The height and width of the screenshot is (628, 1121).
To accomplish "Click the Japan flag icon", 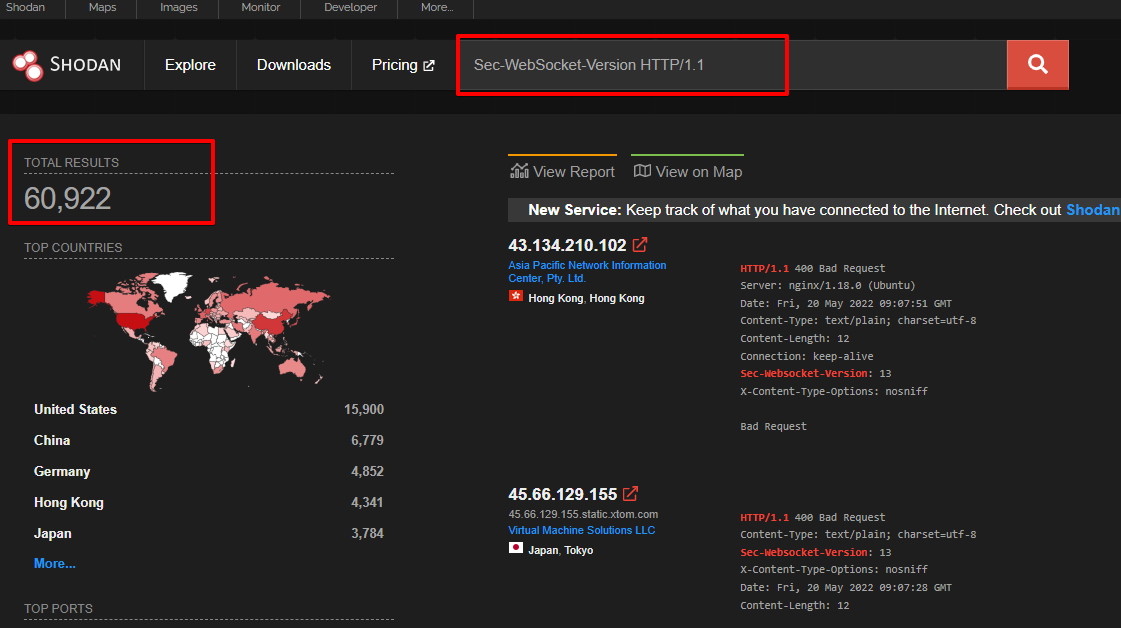I will click(x=515, y=548).
